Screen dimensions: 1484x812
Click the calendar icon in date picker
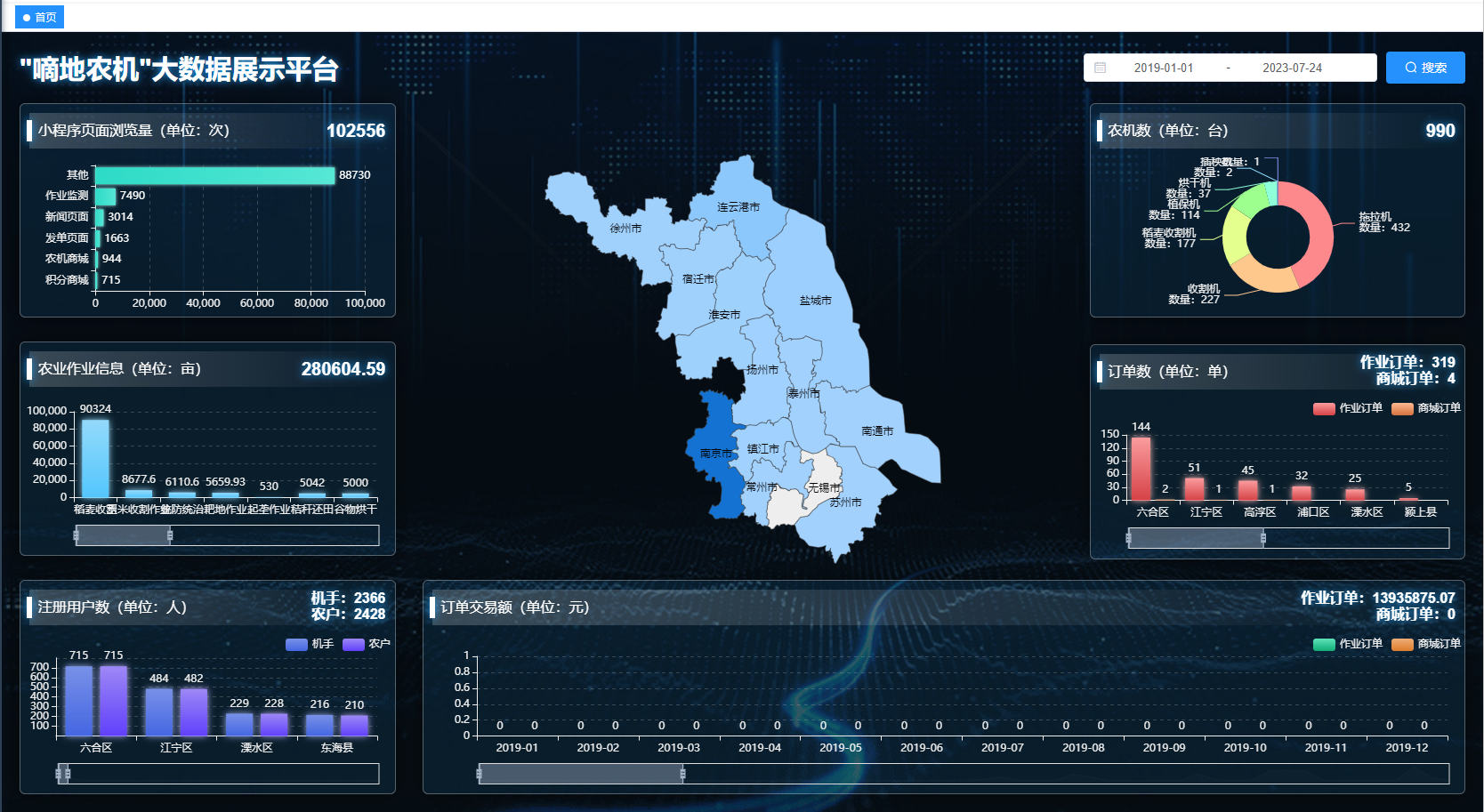[x=1101, y=68]
